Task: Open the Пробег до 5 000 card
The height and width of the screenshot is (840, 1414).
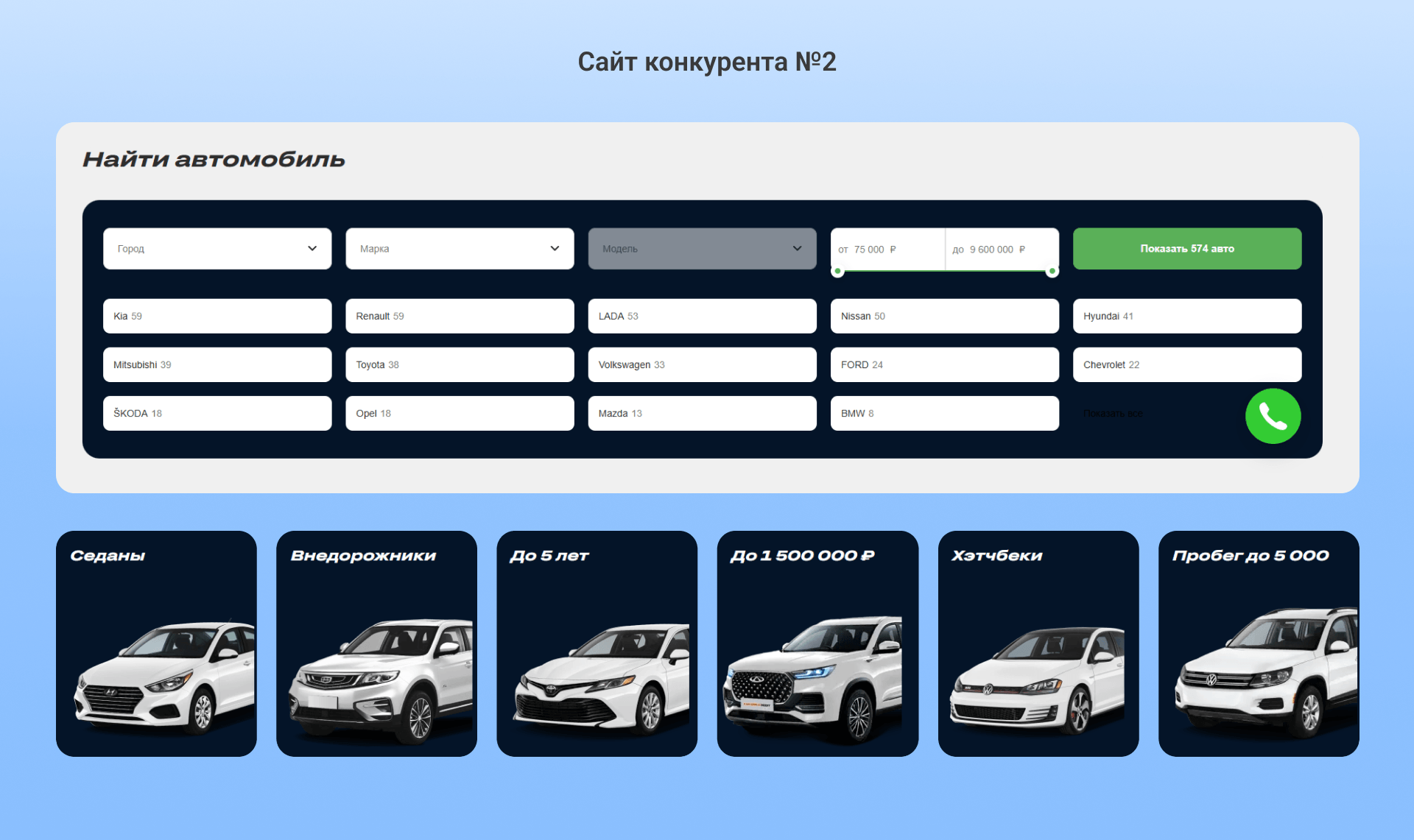Action: point(1258,643)
